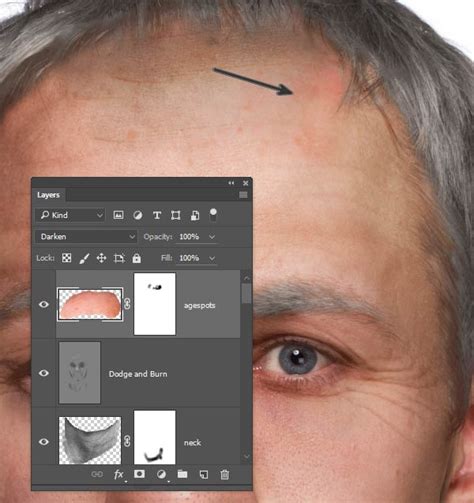Image resolution: width=474 pixels, height=503 pixels.
Task: Lock artboard nesting icon
Action: pos(119,258)
